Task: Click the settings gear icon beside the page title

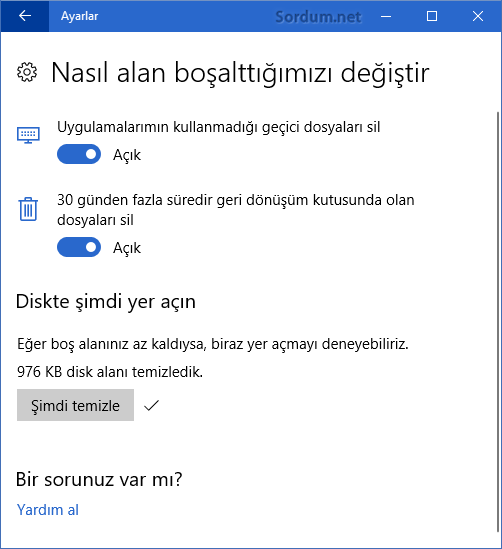Action: coord(27,72)
